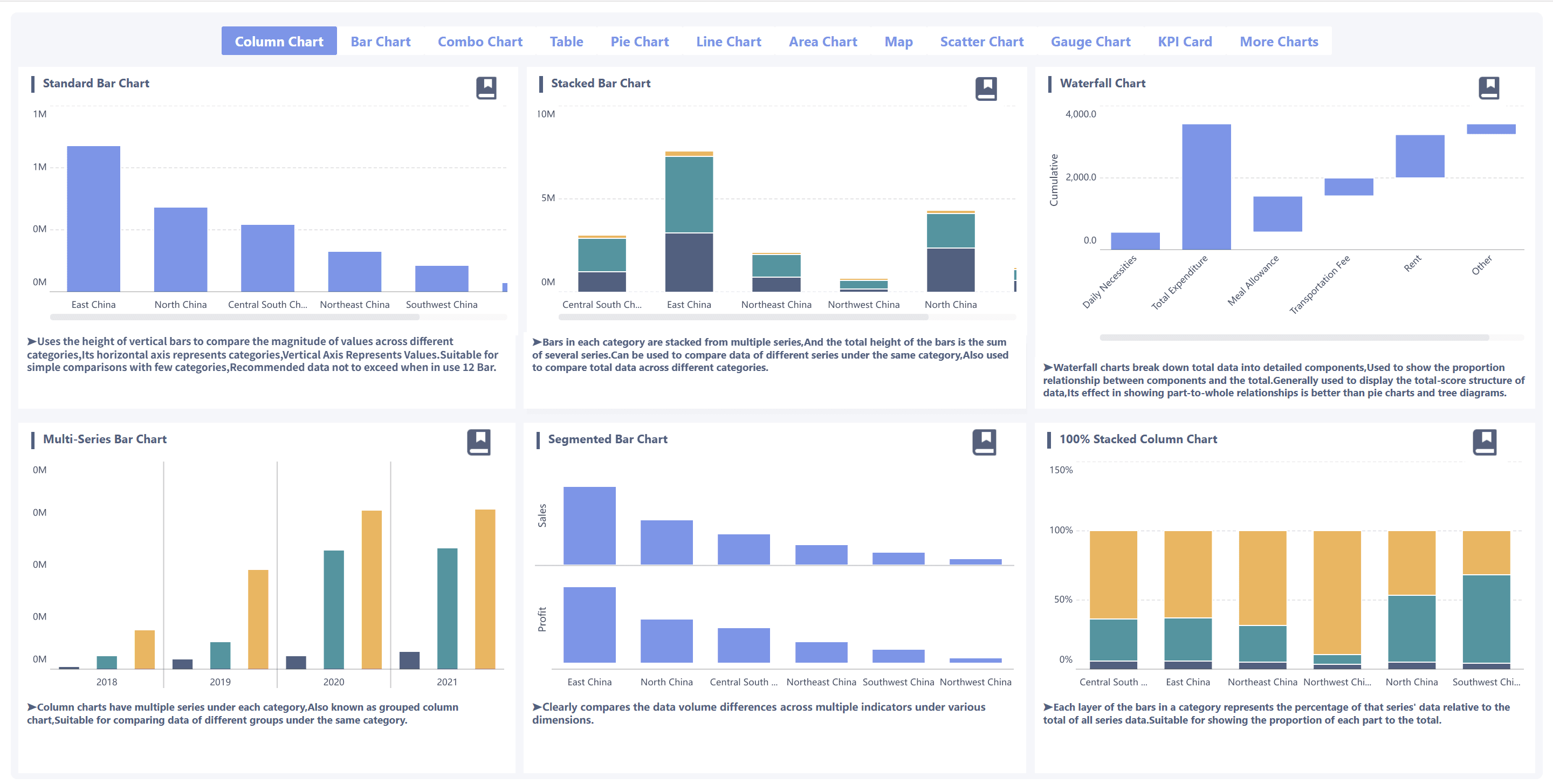Image resolution: width=1553 pixels, height=784 pixels.
Task: Go to the Area Chart tab
Action: pos(823,41)
